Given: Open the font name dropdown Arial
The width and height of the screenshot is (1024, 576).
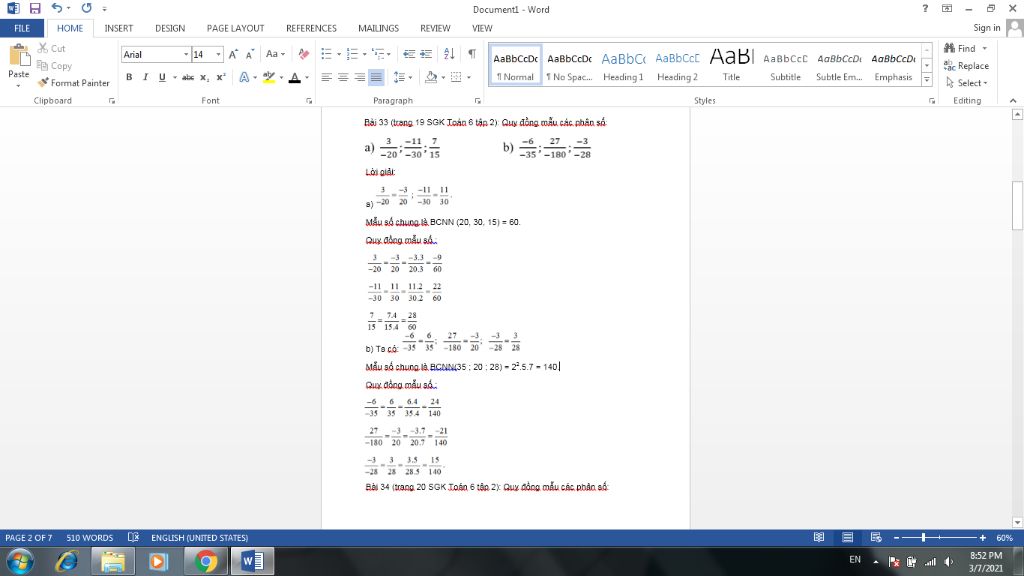Looking at the screenshot, I should tap(186, 55).
